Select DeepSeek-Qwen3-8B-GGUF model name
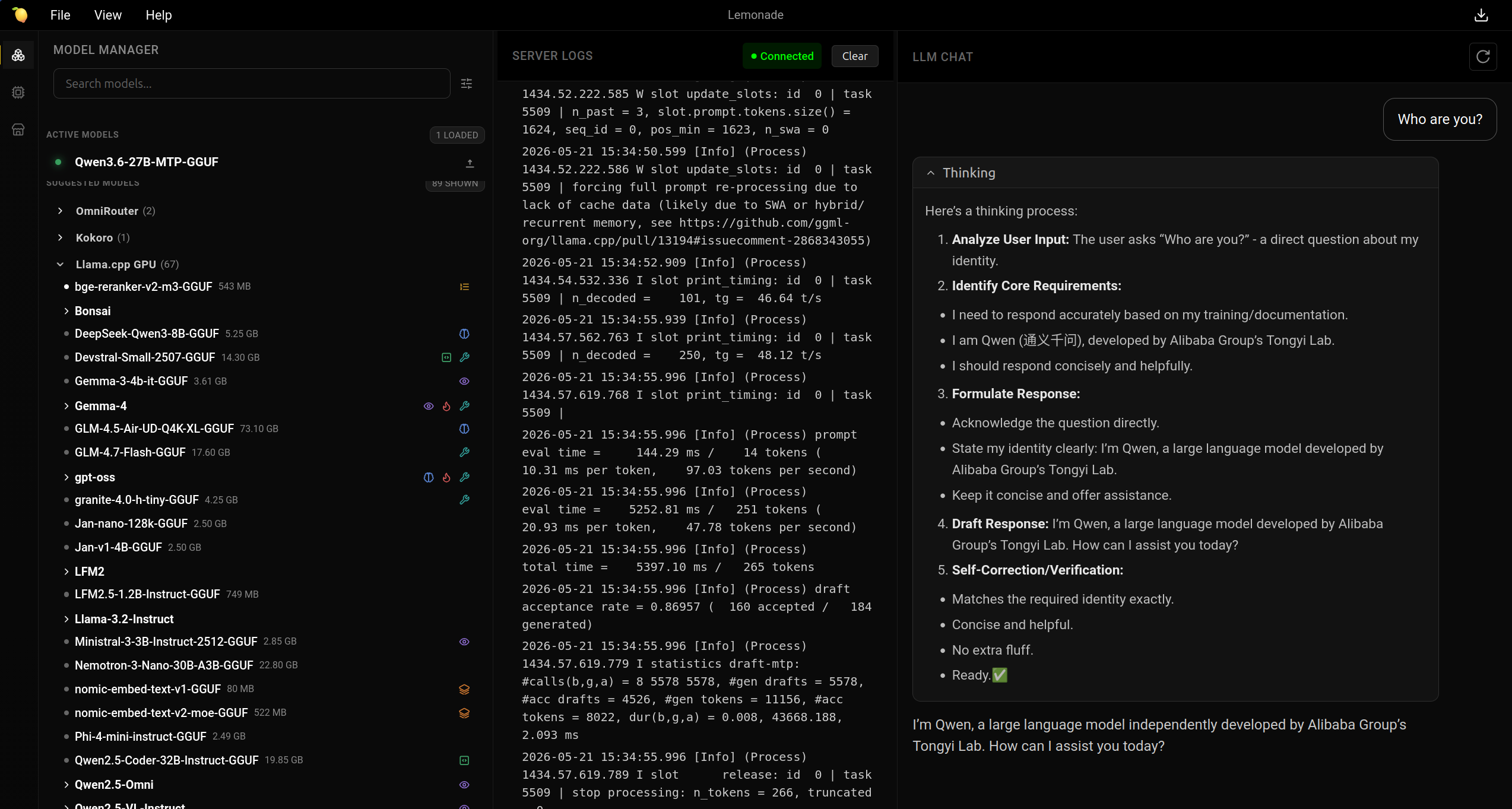The height and width of the screenshot is (809, 1512). [147, 334]
